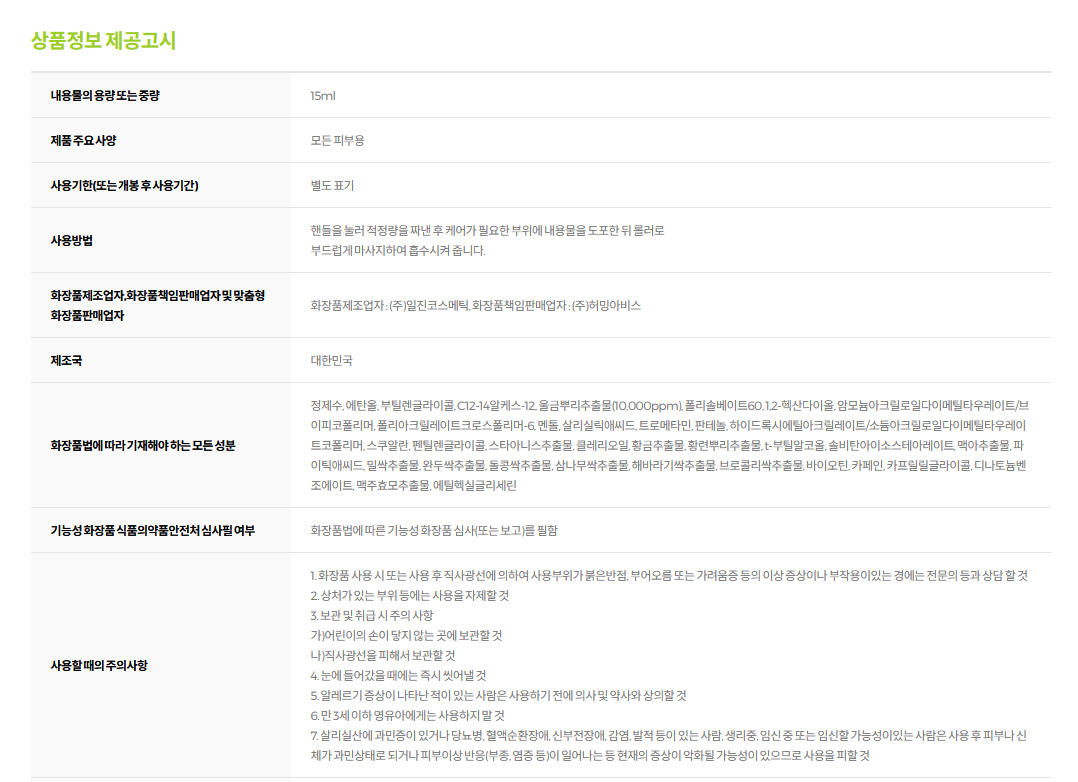Click the 대한민국 country value
Viewport: 1078px width, 782px height.
tap(331, 361)
